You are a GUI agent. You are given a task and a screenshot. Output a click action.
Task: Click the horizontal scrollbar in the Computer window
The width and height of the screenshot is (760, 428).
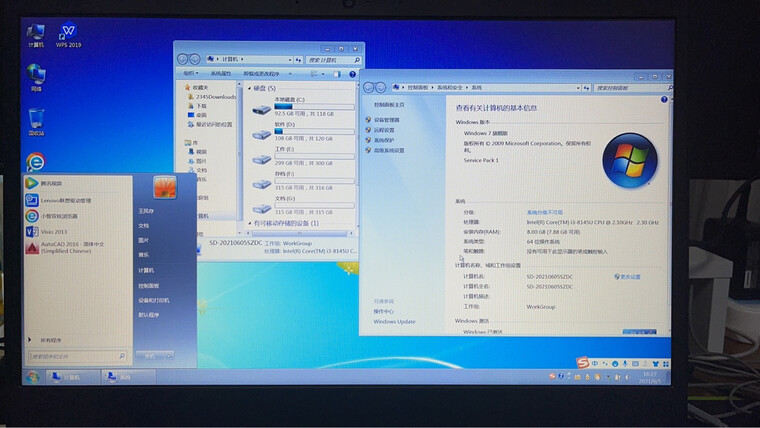pos(299,233)
